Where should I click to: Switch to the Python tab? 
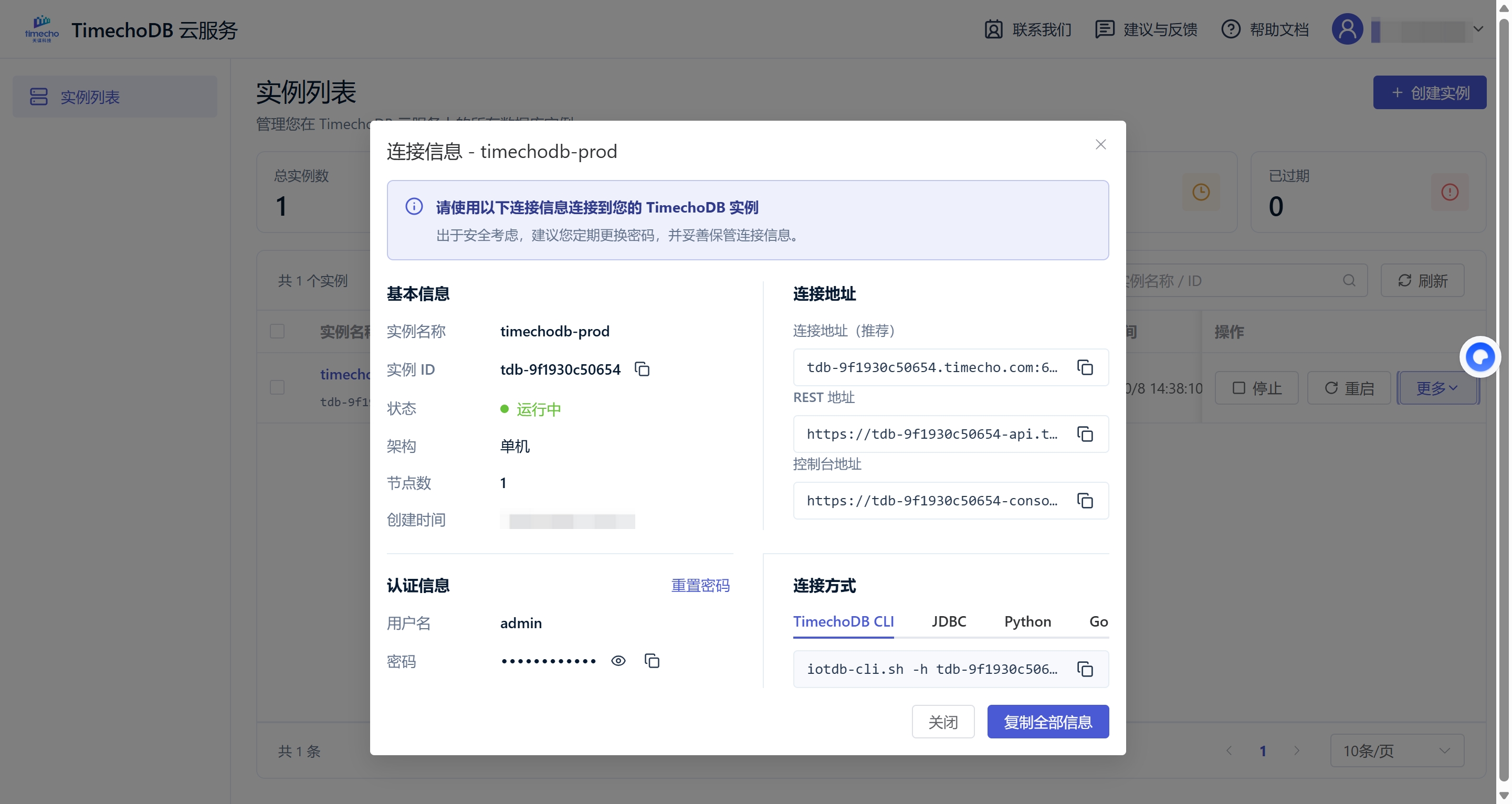(x=1027, y=621)
